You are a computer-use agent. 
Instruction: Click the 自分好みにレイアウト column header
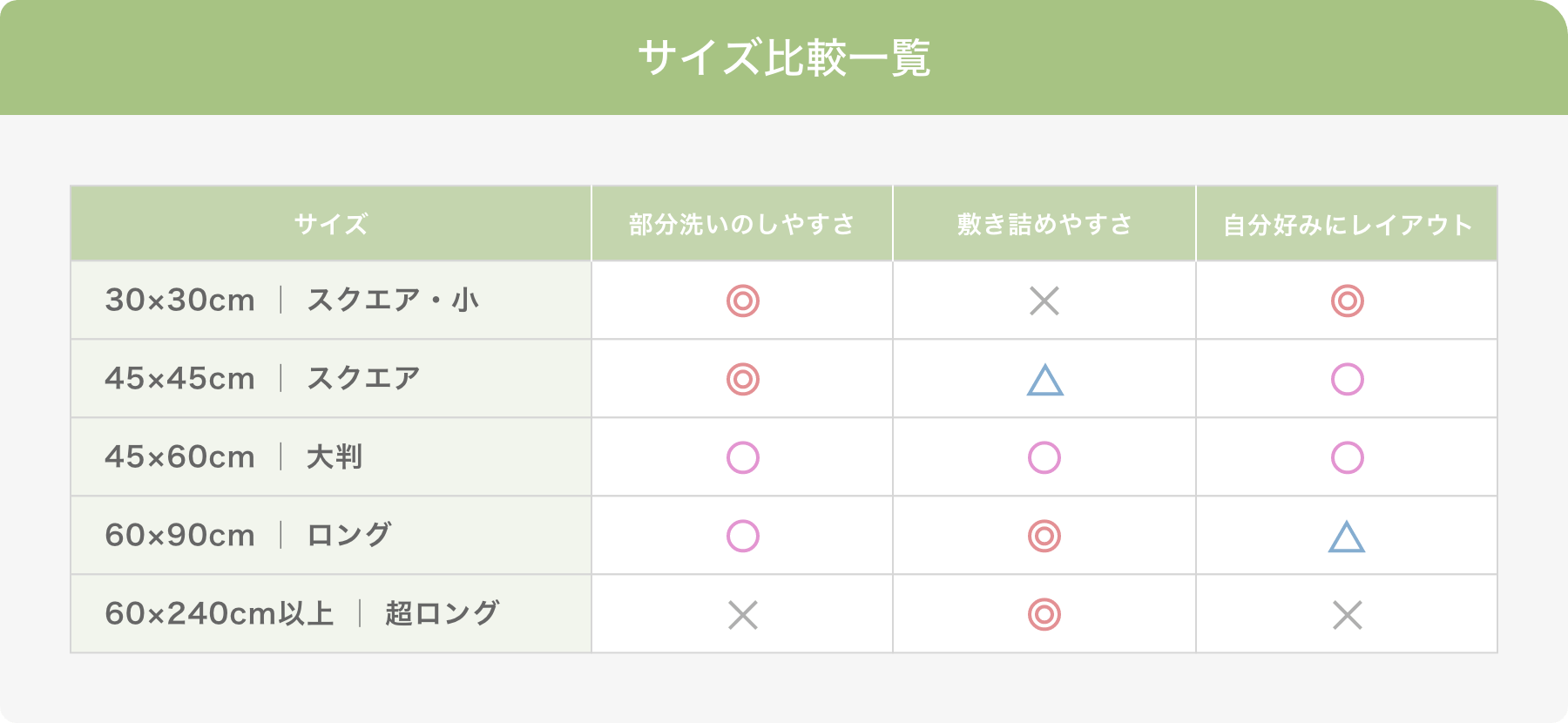1347,224
